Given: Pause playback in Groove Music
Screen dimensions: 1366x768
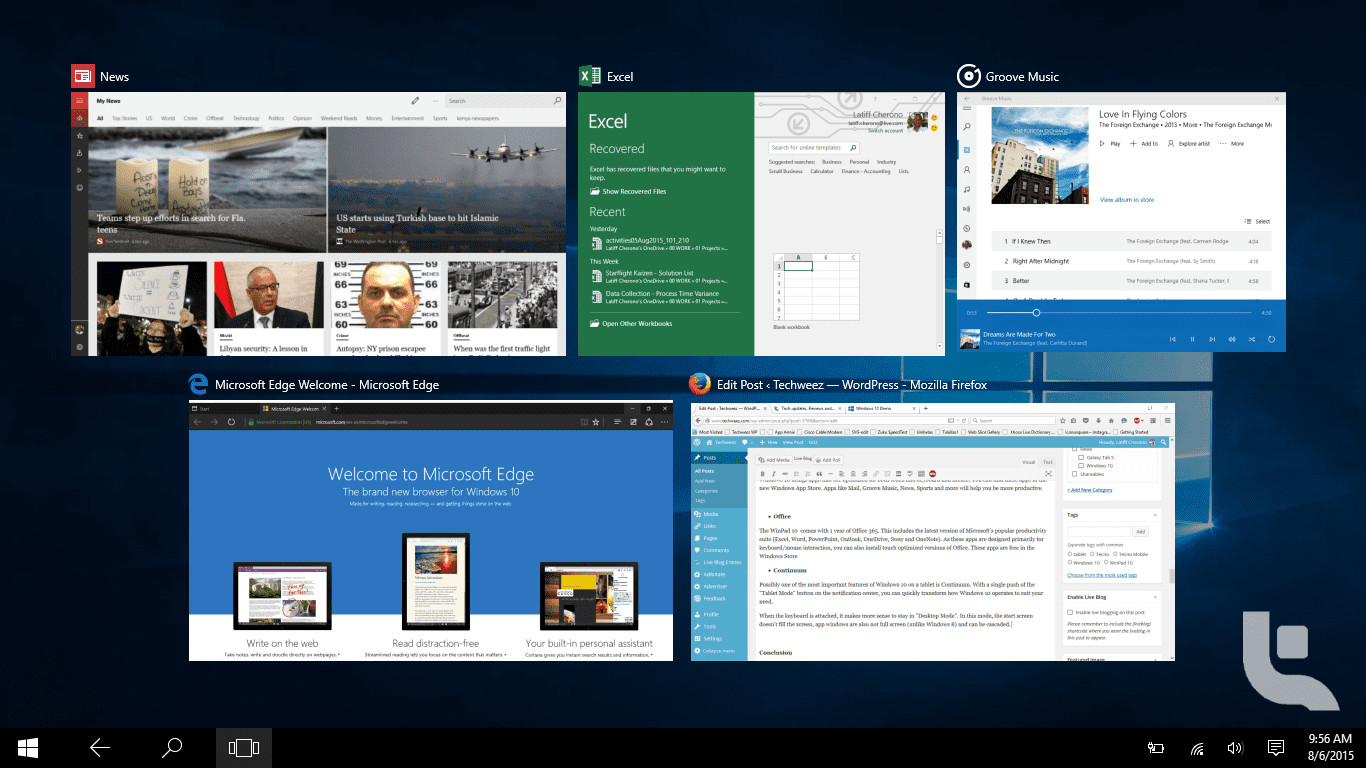Looking at the screenshot, I should 1193,339.
